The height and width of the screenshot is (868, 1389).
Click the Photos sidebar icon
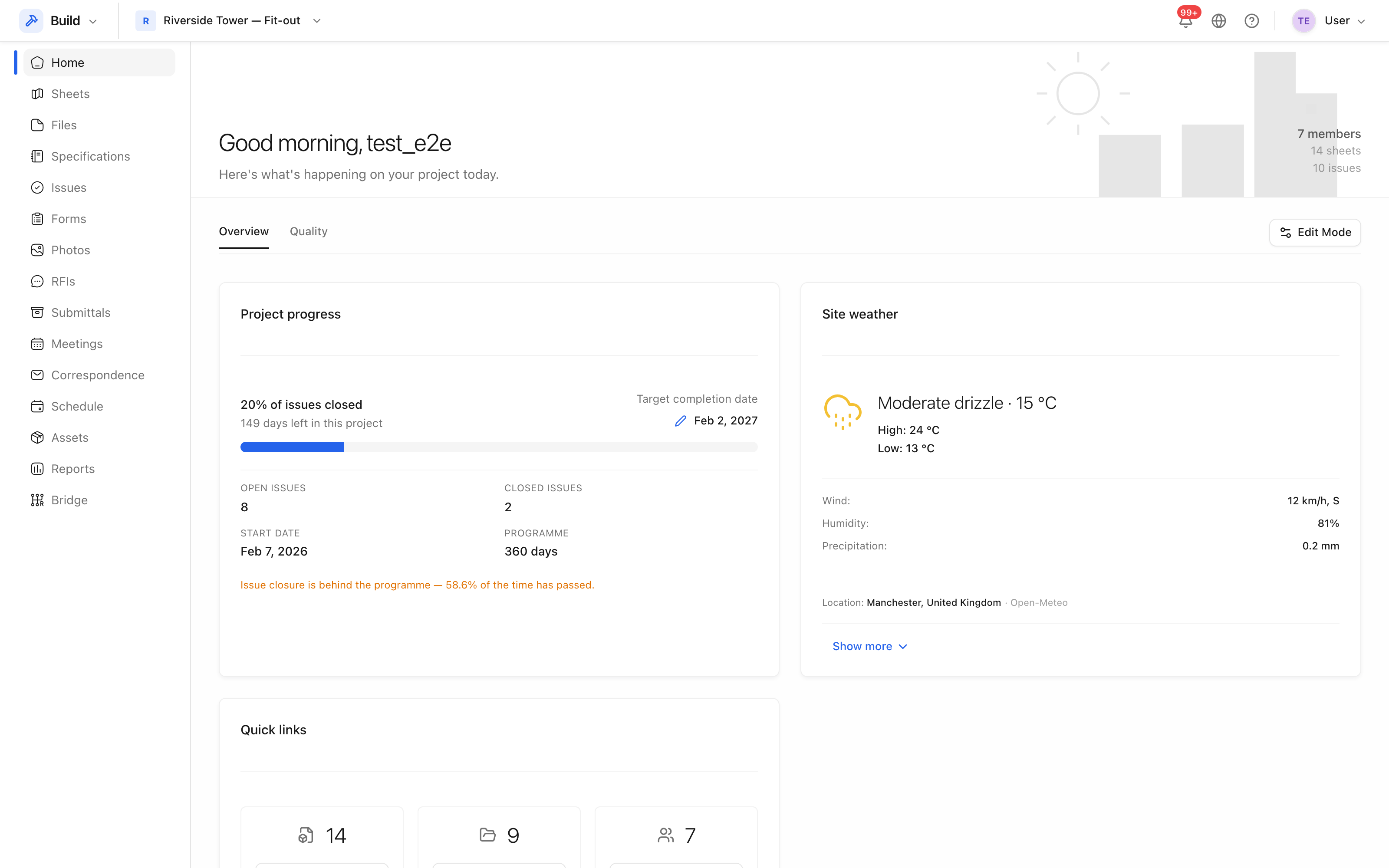[37, 250]
